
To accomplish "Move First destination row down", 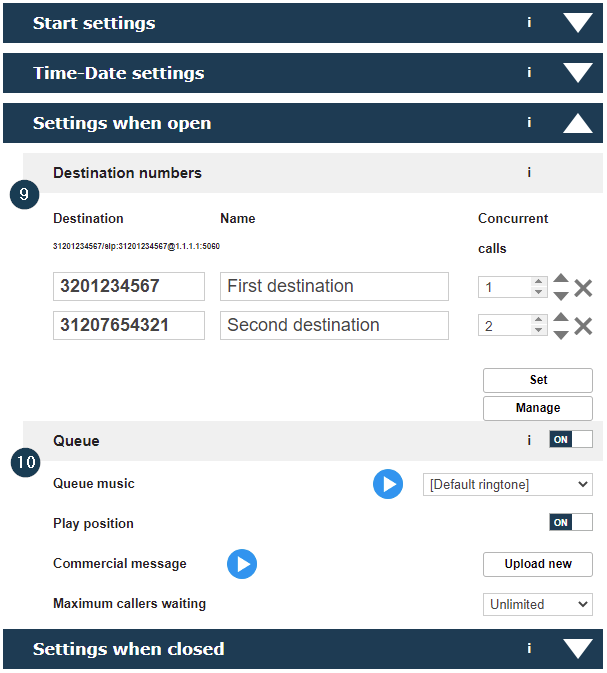I will coord(561,296).
